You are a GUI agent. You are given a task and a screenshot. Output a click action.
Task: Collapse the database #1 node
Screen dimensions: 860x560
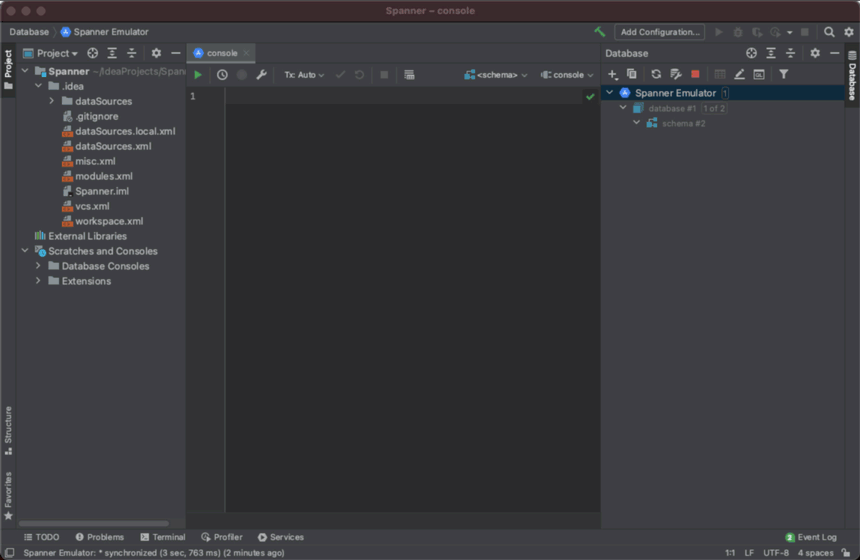pos(623,108)
